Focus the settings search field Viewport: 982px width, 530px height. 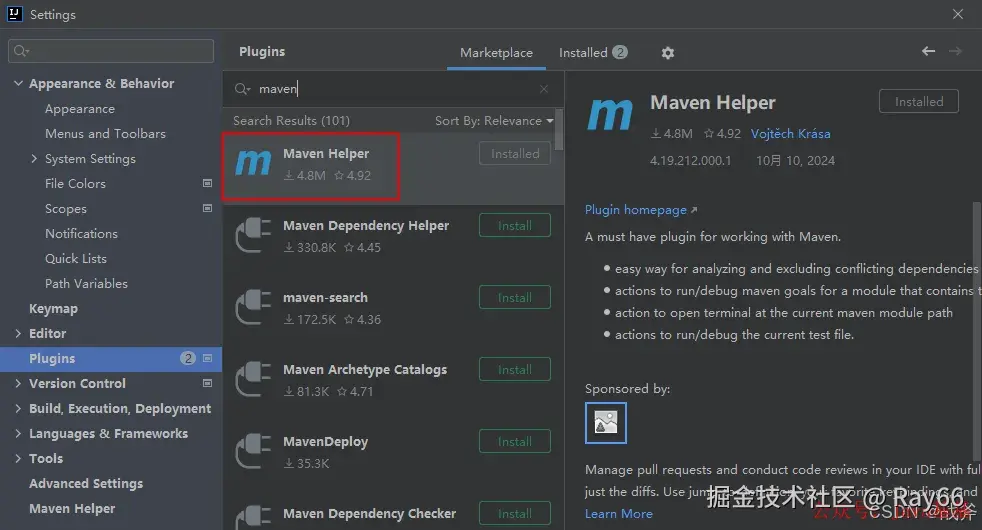point(111,51)
